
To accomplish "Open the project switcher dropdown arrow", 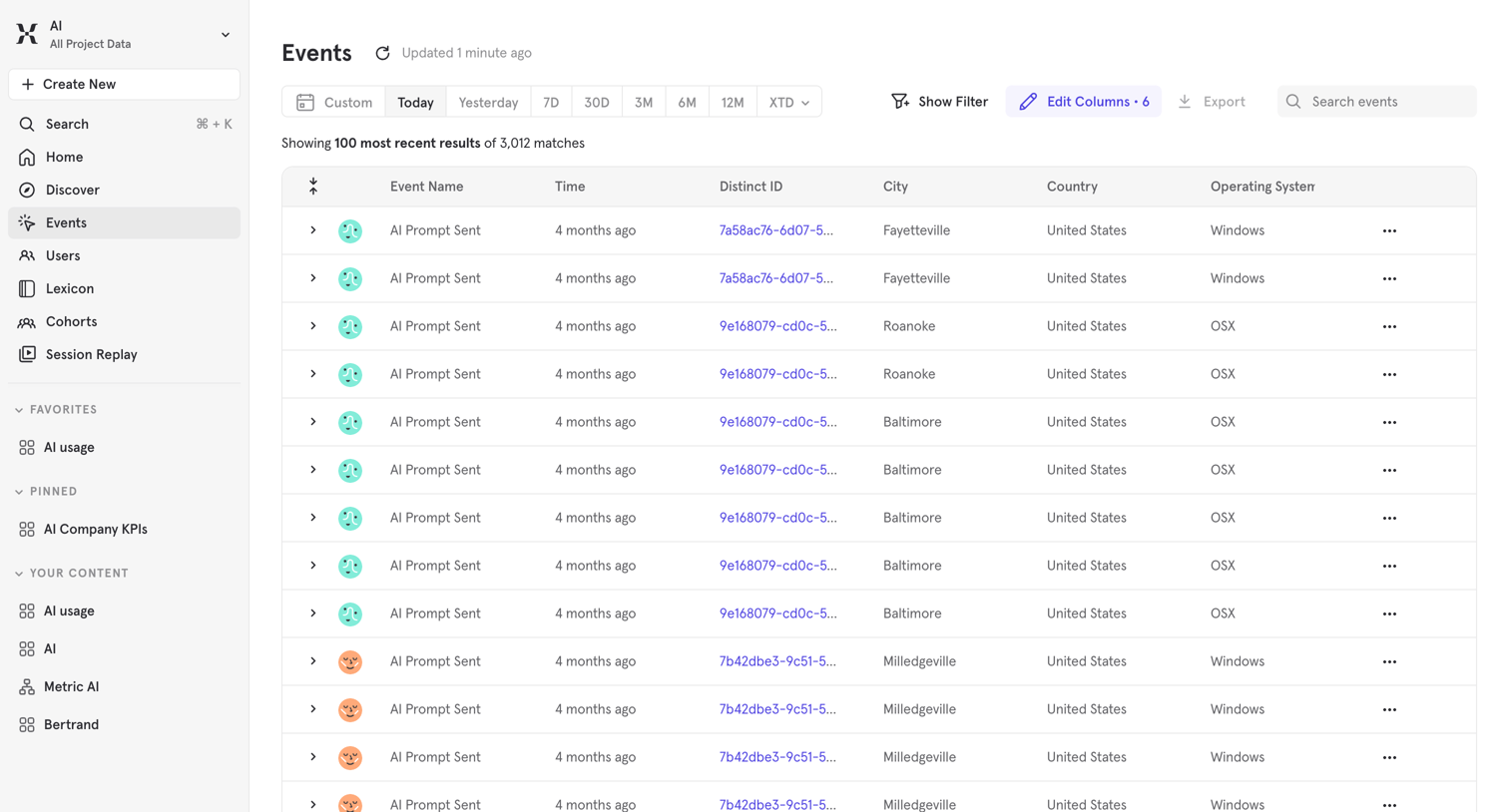I will [x=226, y=35].
